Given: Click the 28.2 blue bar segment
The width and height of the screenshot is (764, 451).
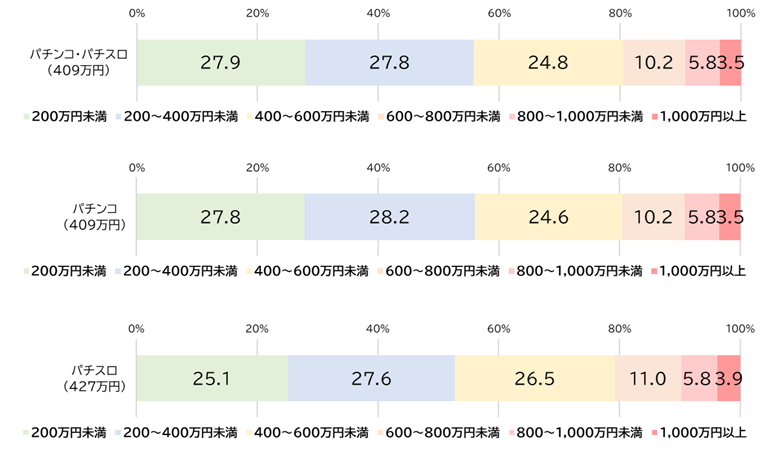Looking at the screenshot, I should coord(389,217).
